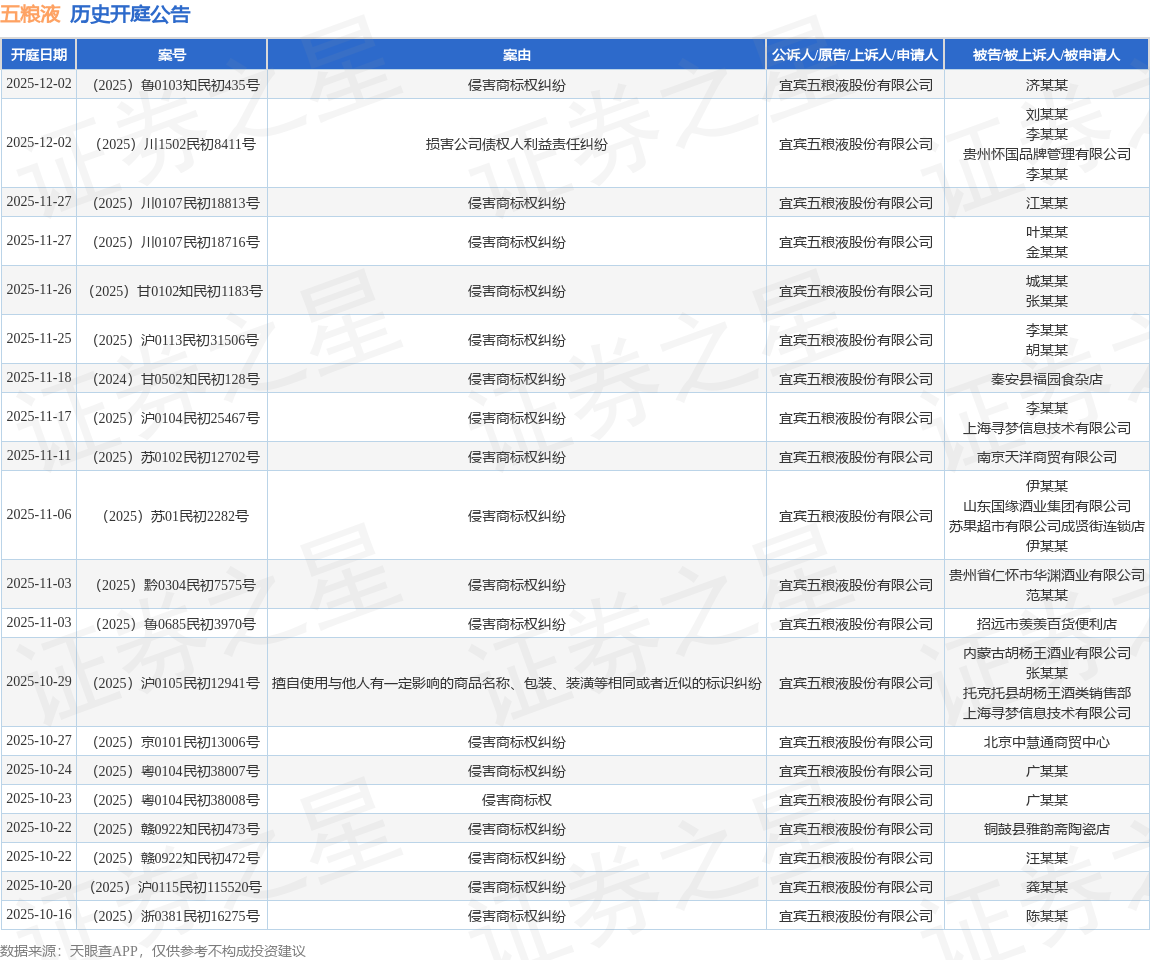The width and height of the screenshot is (1150, 960).
Task: Click defendant 江某某
Action: tap(1047, 203)
